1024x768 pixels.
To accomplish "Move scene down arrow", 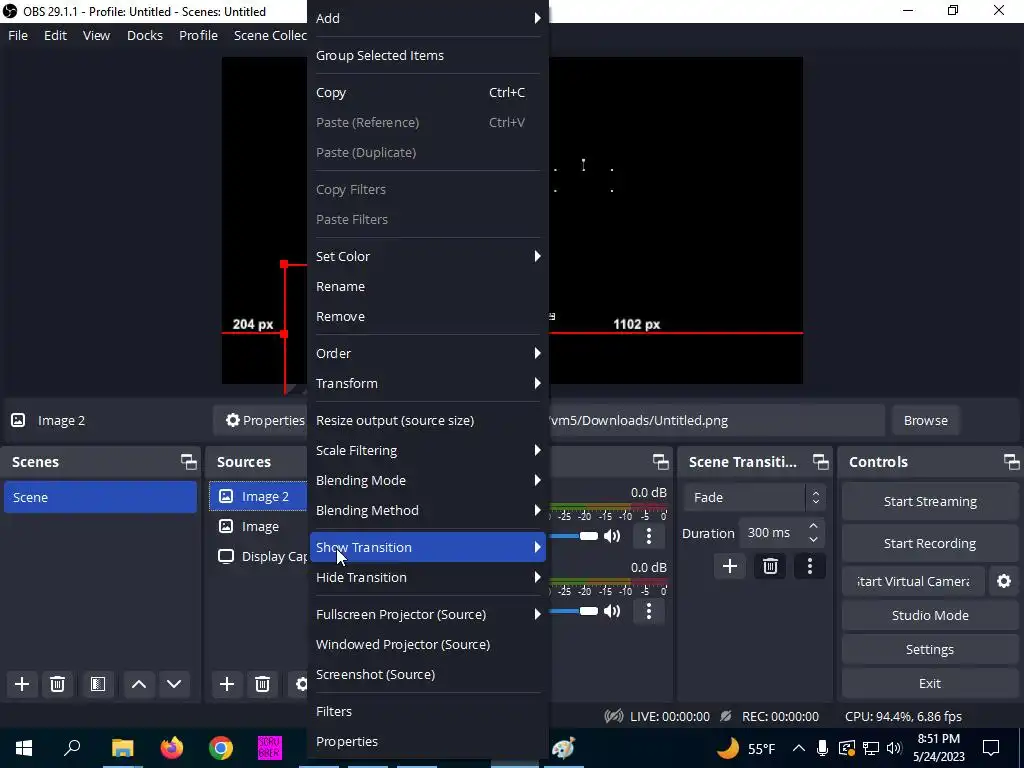I will pyautogui.click(x=174, y=684).
